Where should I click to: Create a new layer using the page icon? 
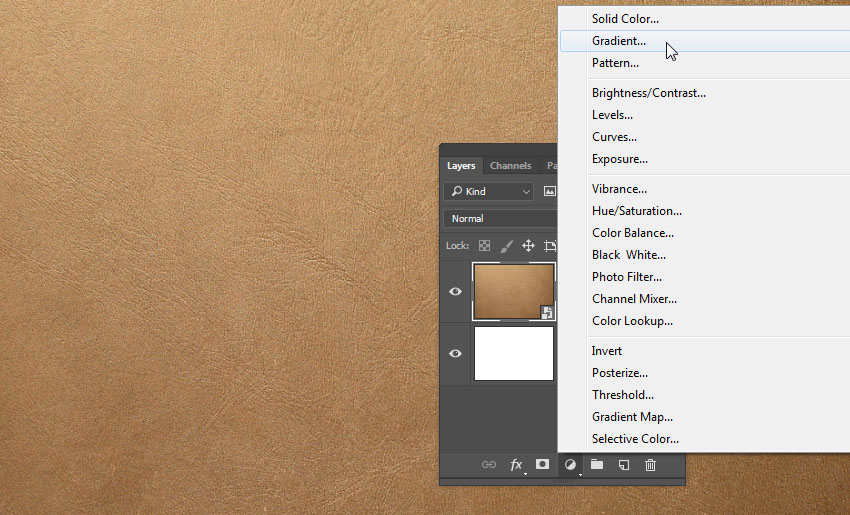pyautogui.click(x=624, y=465)
